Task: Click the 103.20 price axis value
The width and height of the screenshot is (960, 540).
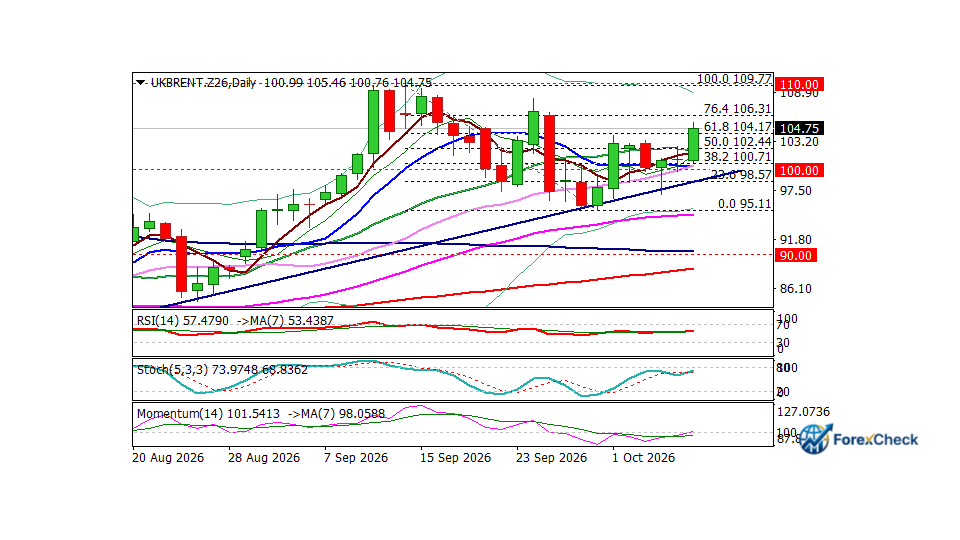Action: 799,142
